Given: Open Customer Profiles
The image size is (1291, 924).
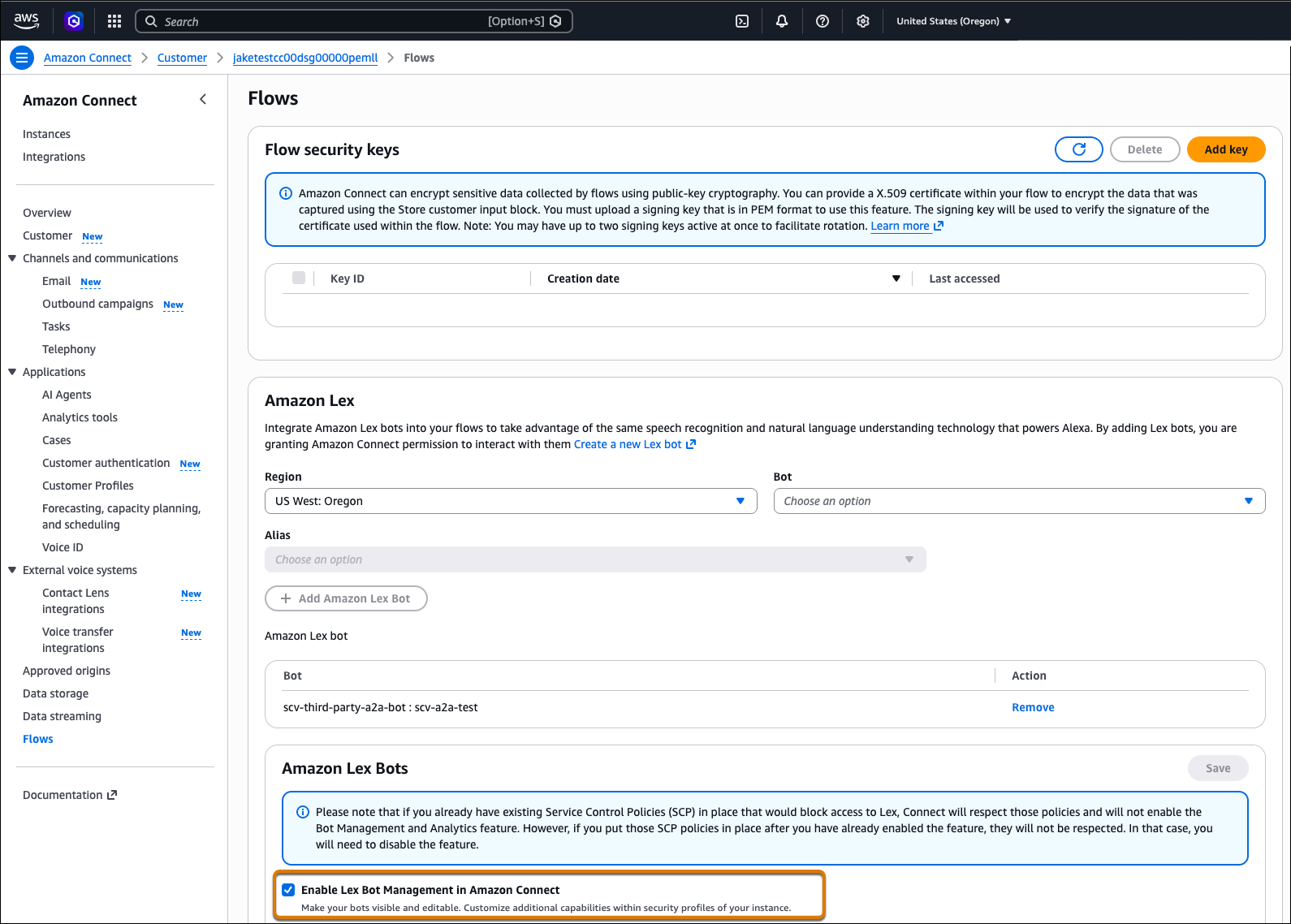Looking at the screenshot, I should (88, 486).
